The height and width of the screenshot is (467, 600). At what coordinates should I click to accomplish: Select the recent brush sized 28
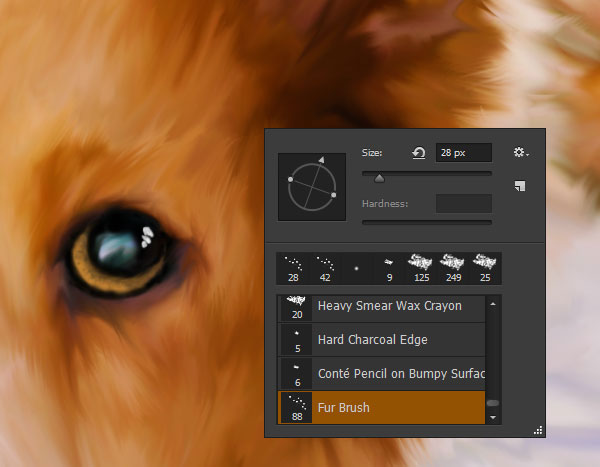[x=293, y=269]
